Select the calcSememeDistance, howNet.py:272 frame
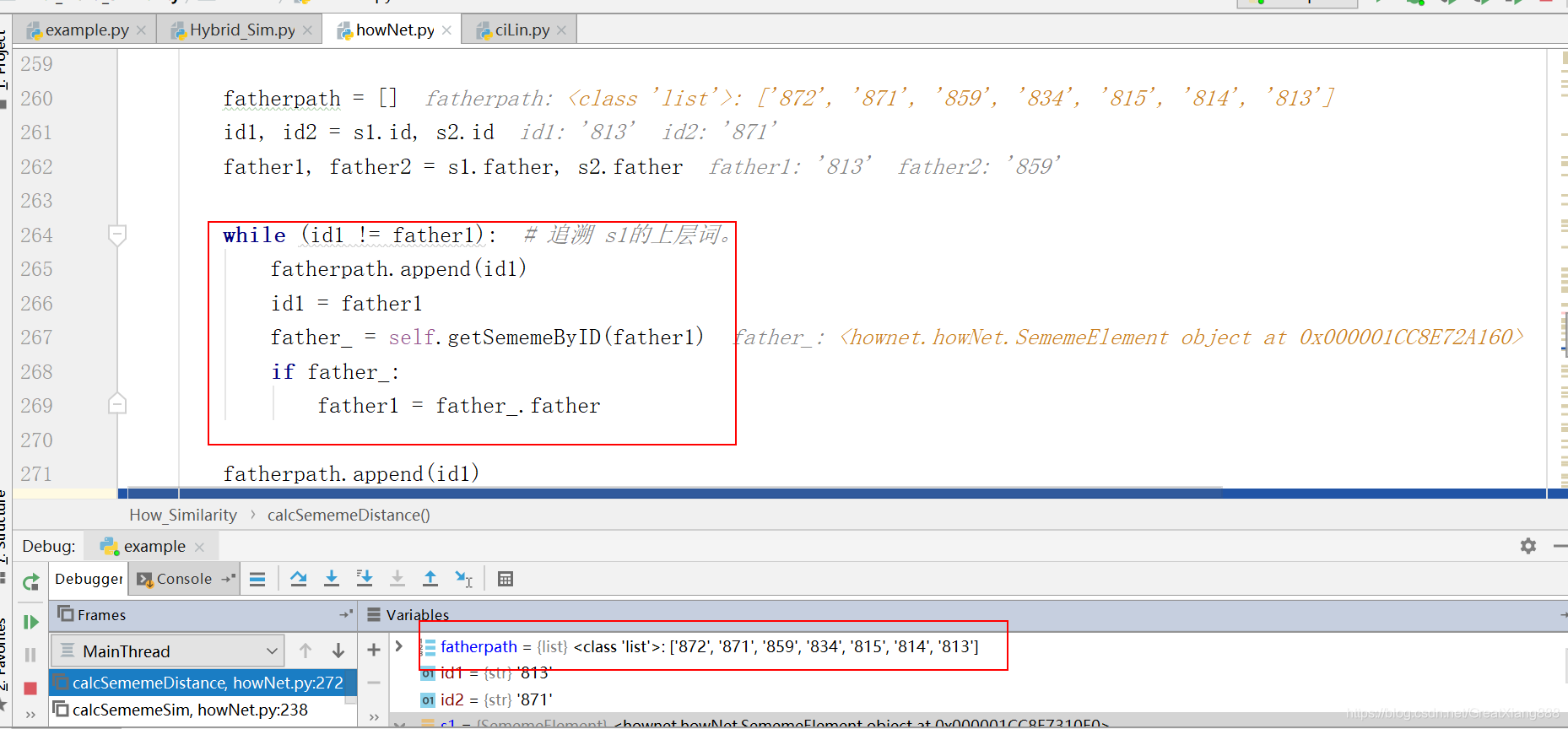The height and width of the screenshot is (729, 1568). (x=203, y=683)
